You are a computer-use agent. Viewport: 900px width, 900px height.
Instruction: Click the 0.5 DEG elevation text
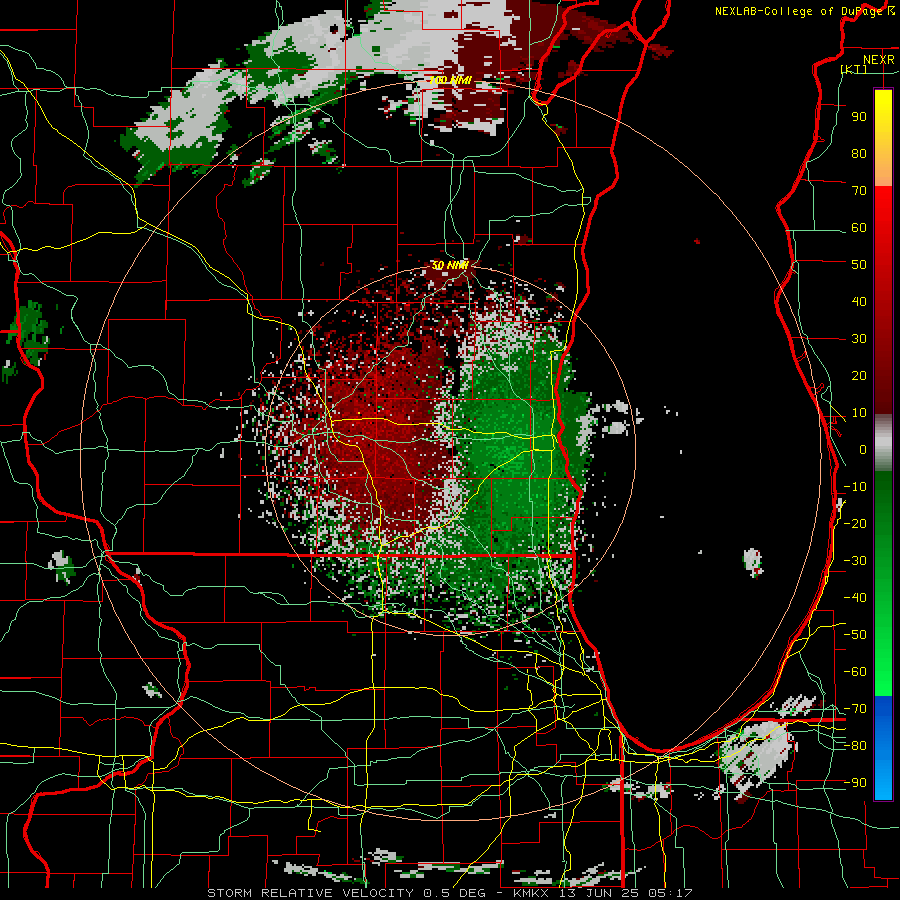tap(455, 893)
